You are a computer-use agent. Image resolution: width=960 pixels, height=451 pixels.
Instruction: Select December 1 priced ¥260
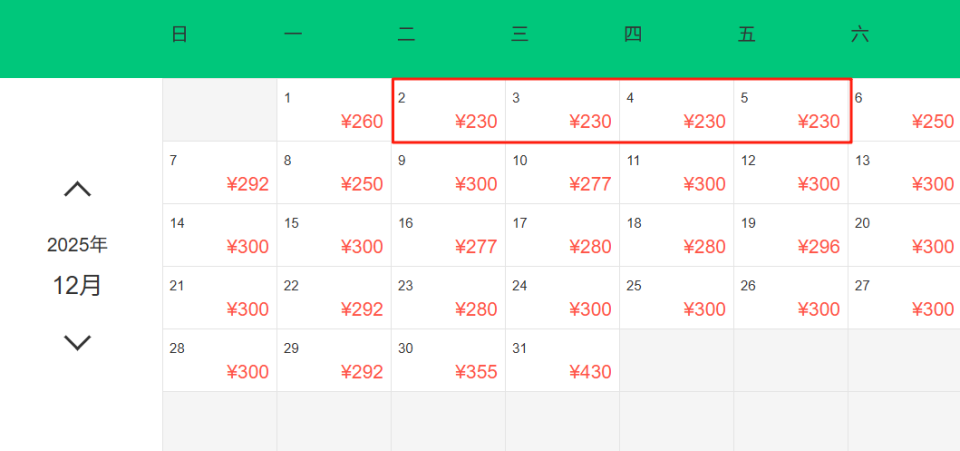[334, 110]
